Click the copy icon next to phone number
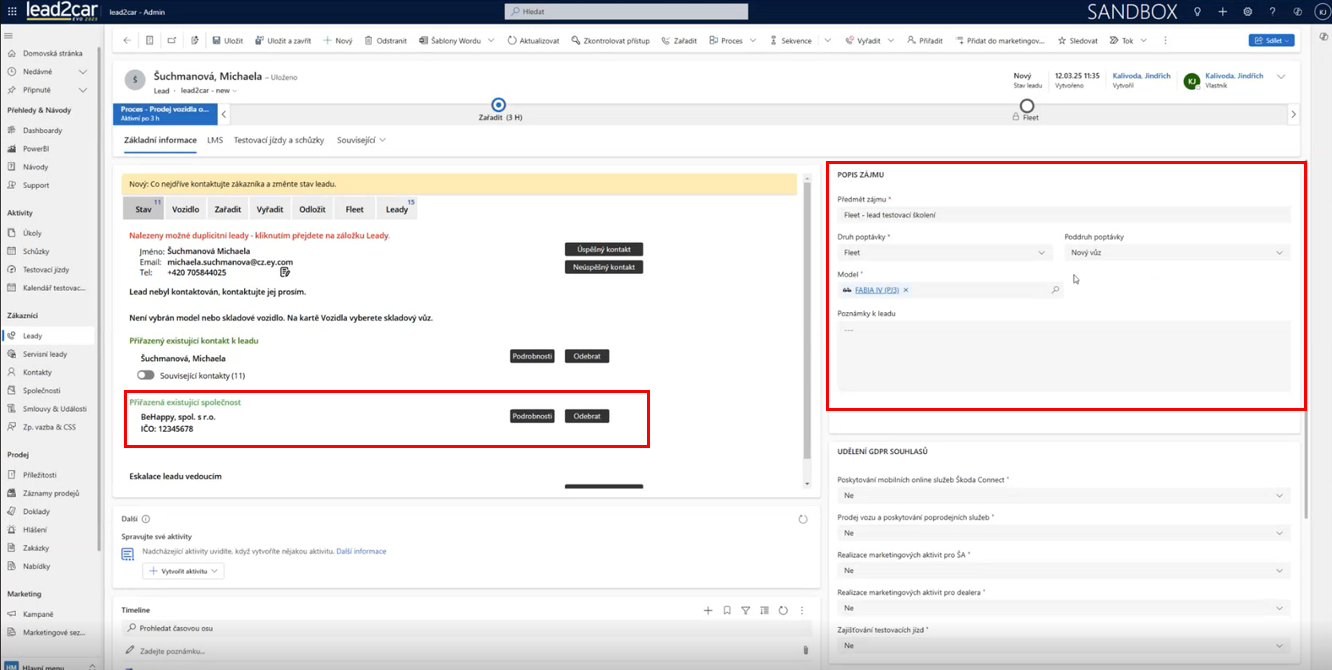This screenshot has height=670, width=1332. [x=285, y=272]
